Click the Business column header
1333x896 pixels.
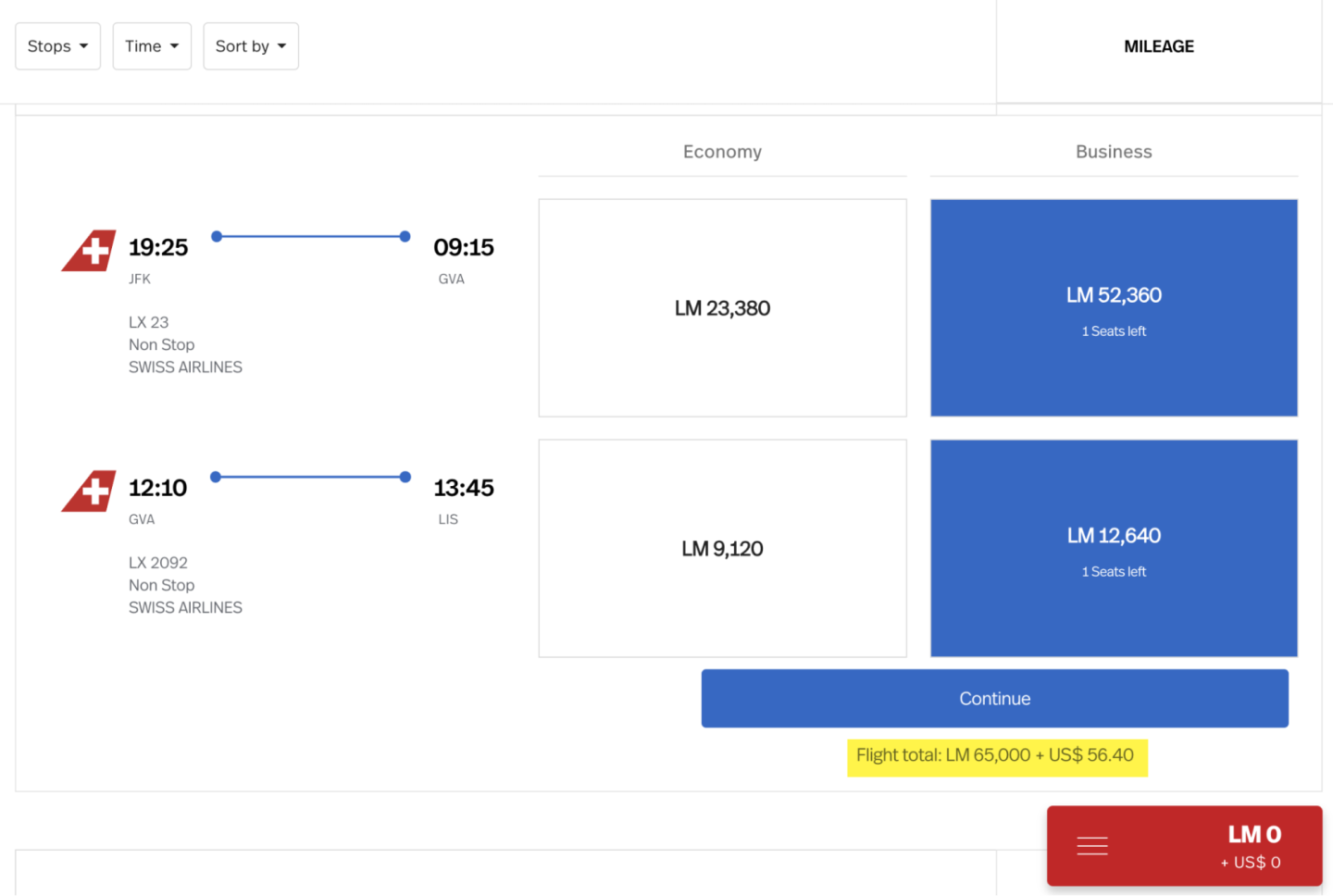[x=1114, y=152]
